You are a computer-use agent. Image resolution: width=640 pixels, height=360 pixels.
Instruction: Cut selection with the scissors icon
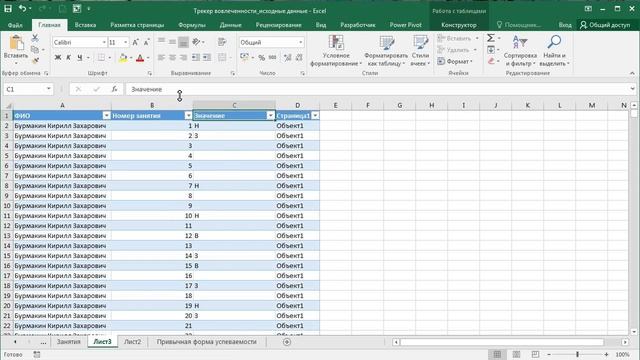(35, 38)
